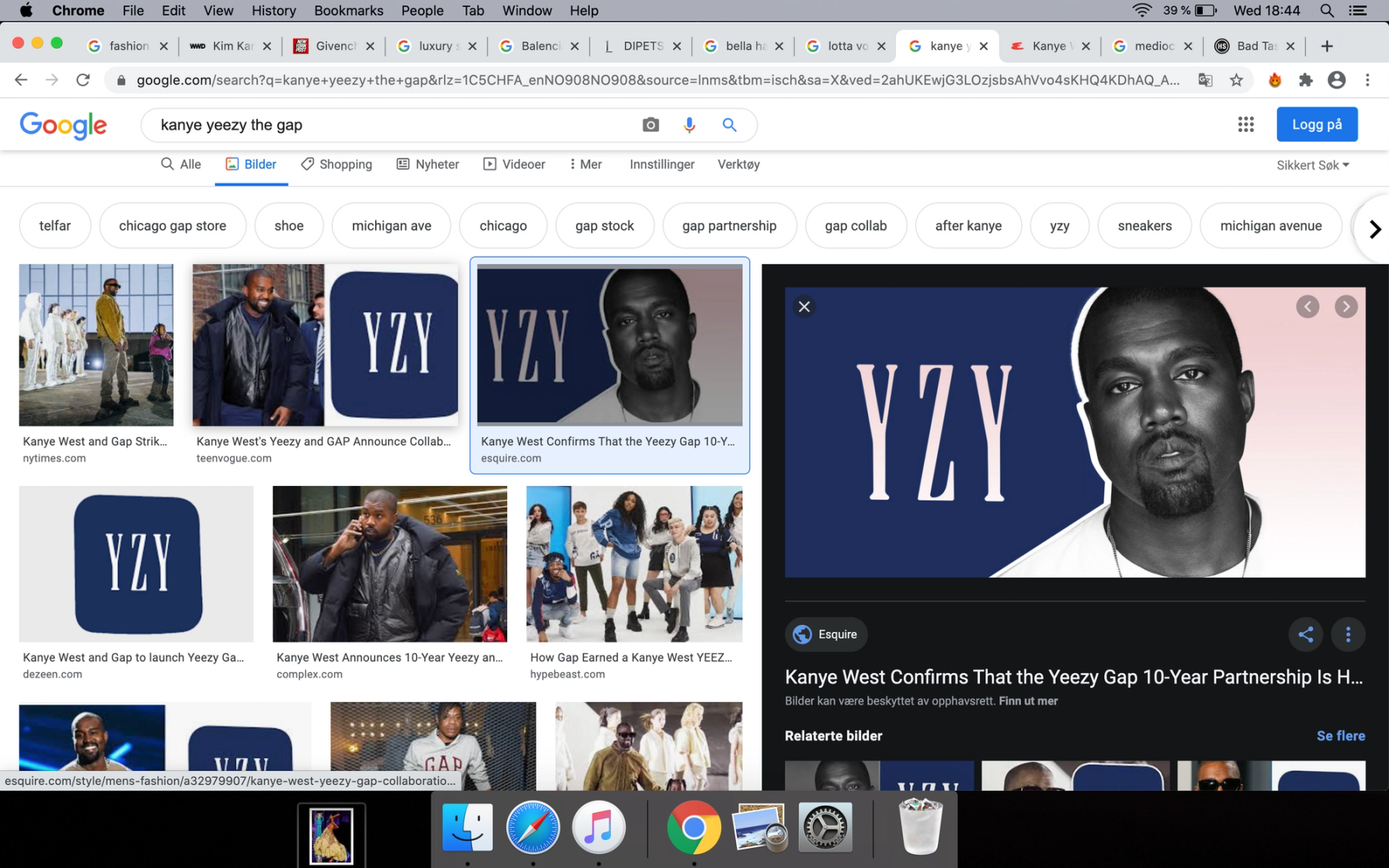Expand the Mer menu
This screenshot has width=1389, height=868.
(586, 164)
